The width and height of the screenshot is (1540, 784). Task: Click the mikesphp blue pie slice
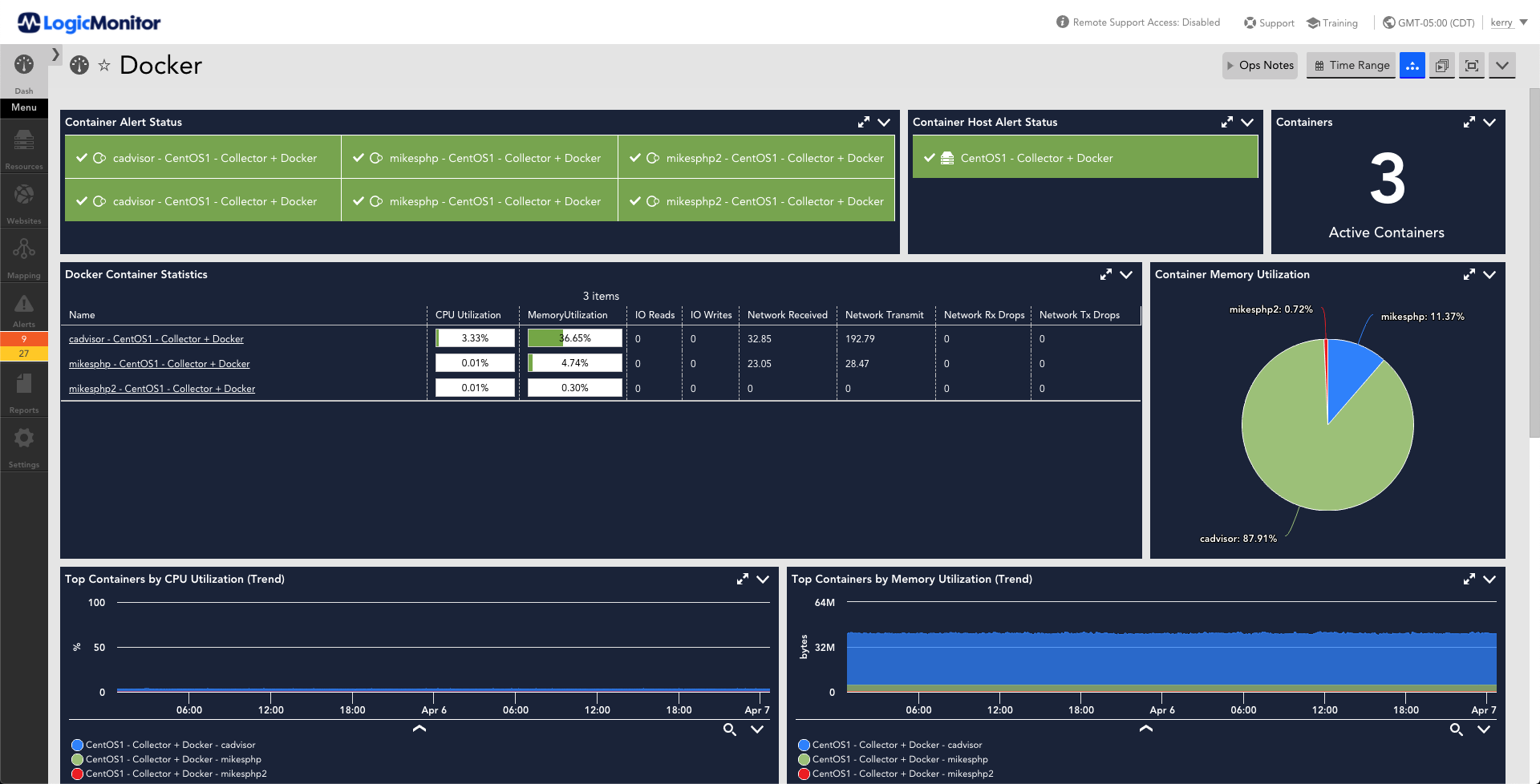(1353, 374)
